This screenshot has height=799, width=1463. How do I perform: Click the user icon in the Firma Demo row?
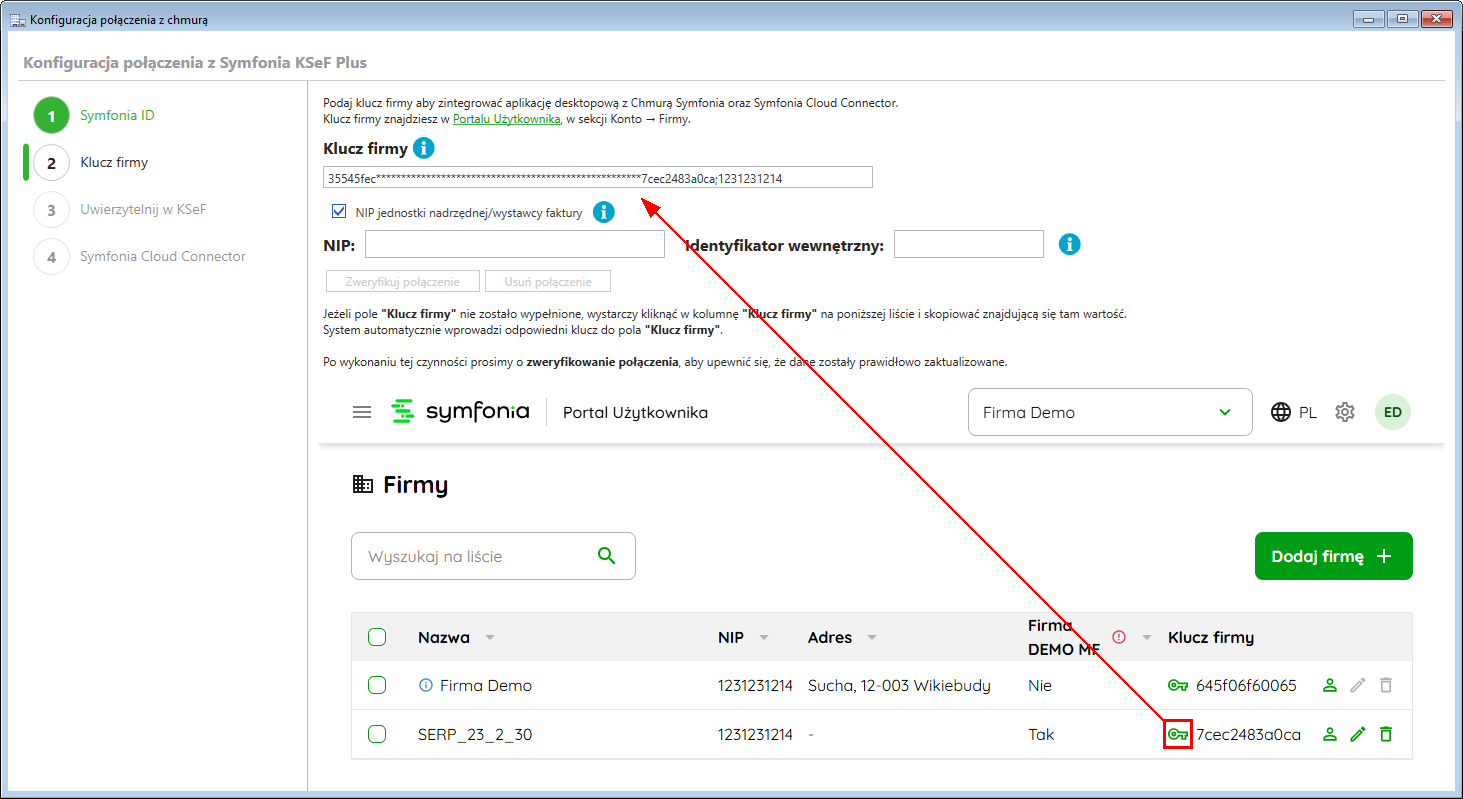[x=1330, y=686]
